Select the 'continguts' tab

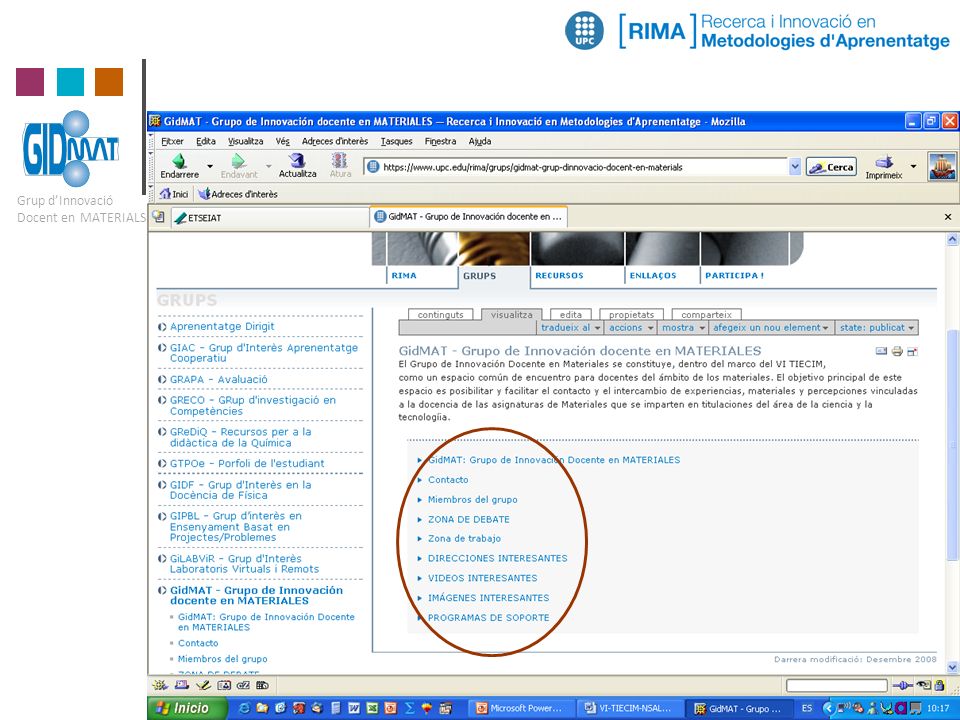[x=440, y=315]
